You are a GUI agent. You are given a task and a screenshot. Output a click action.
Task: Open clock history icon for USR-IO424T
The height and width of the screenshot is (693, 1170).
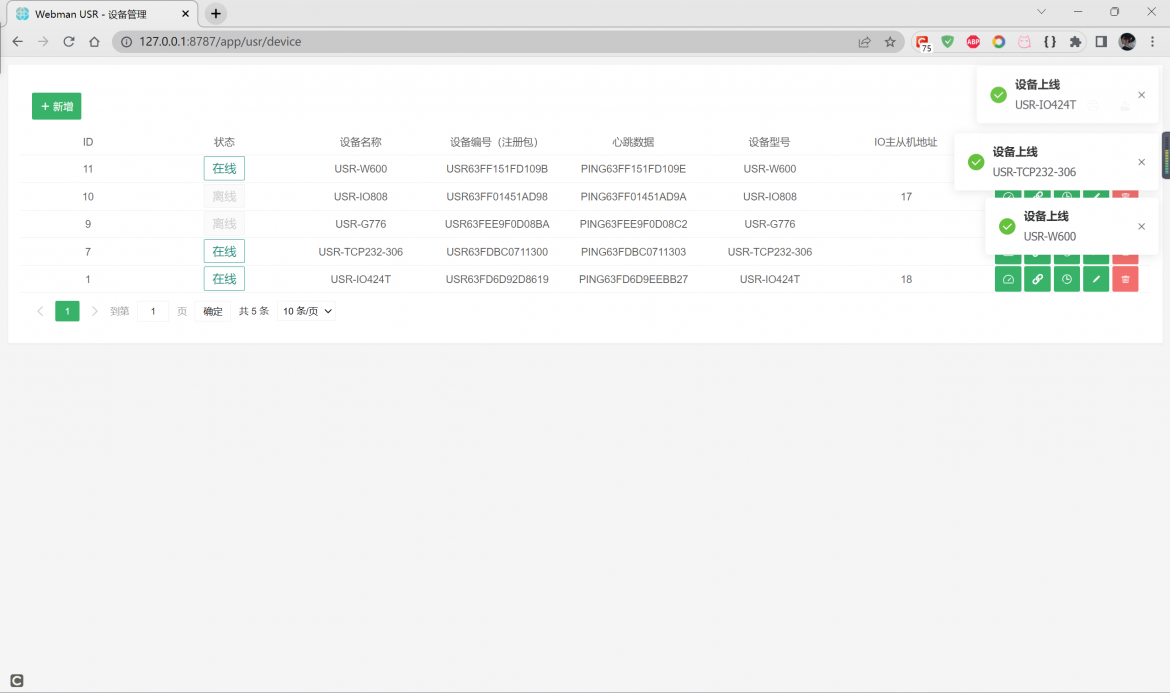tap(1067, 279)
